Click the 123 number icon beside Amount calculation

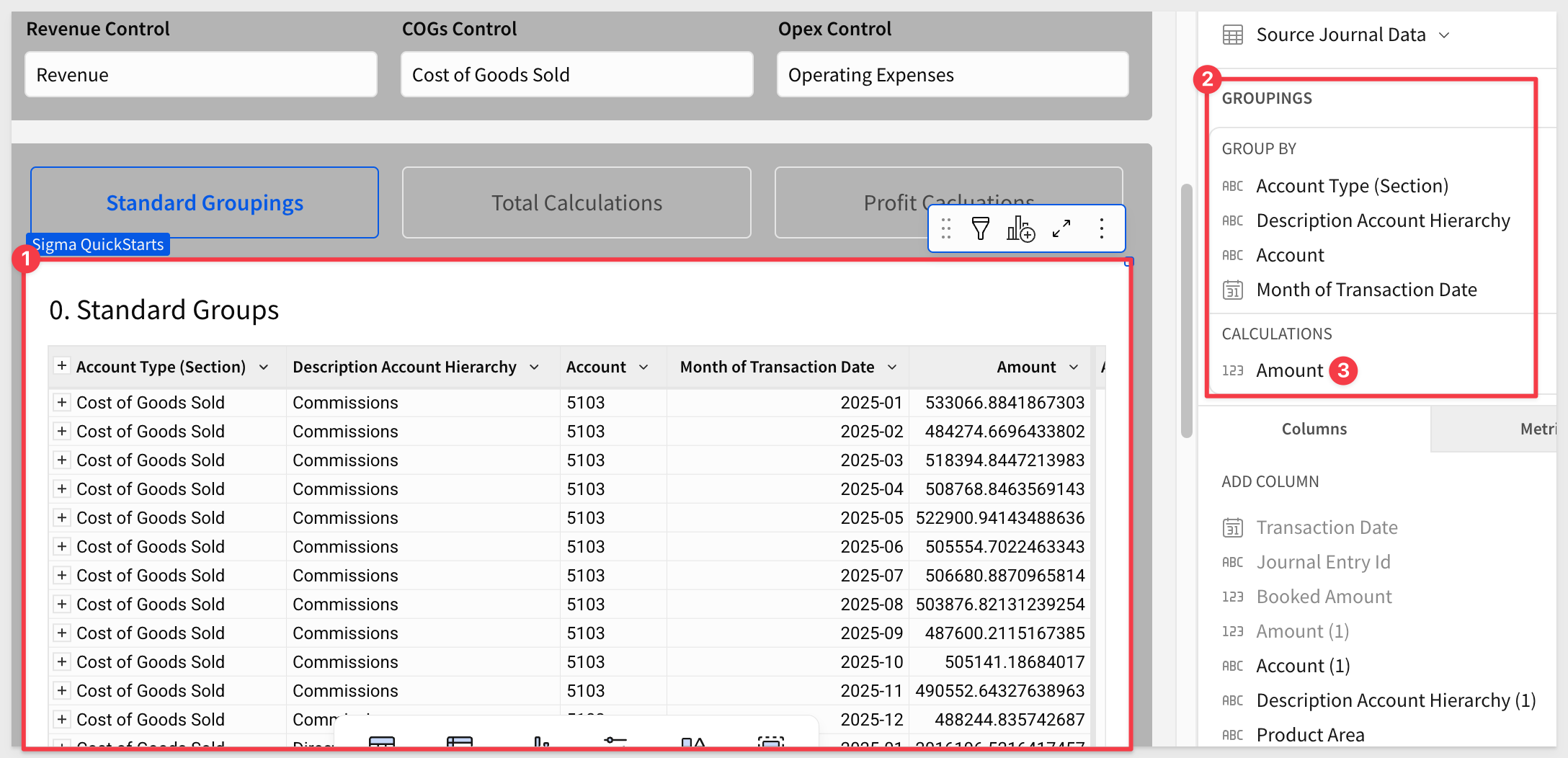pyautogui.click(x=1233, y=370)
